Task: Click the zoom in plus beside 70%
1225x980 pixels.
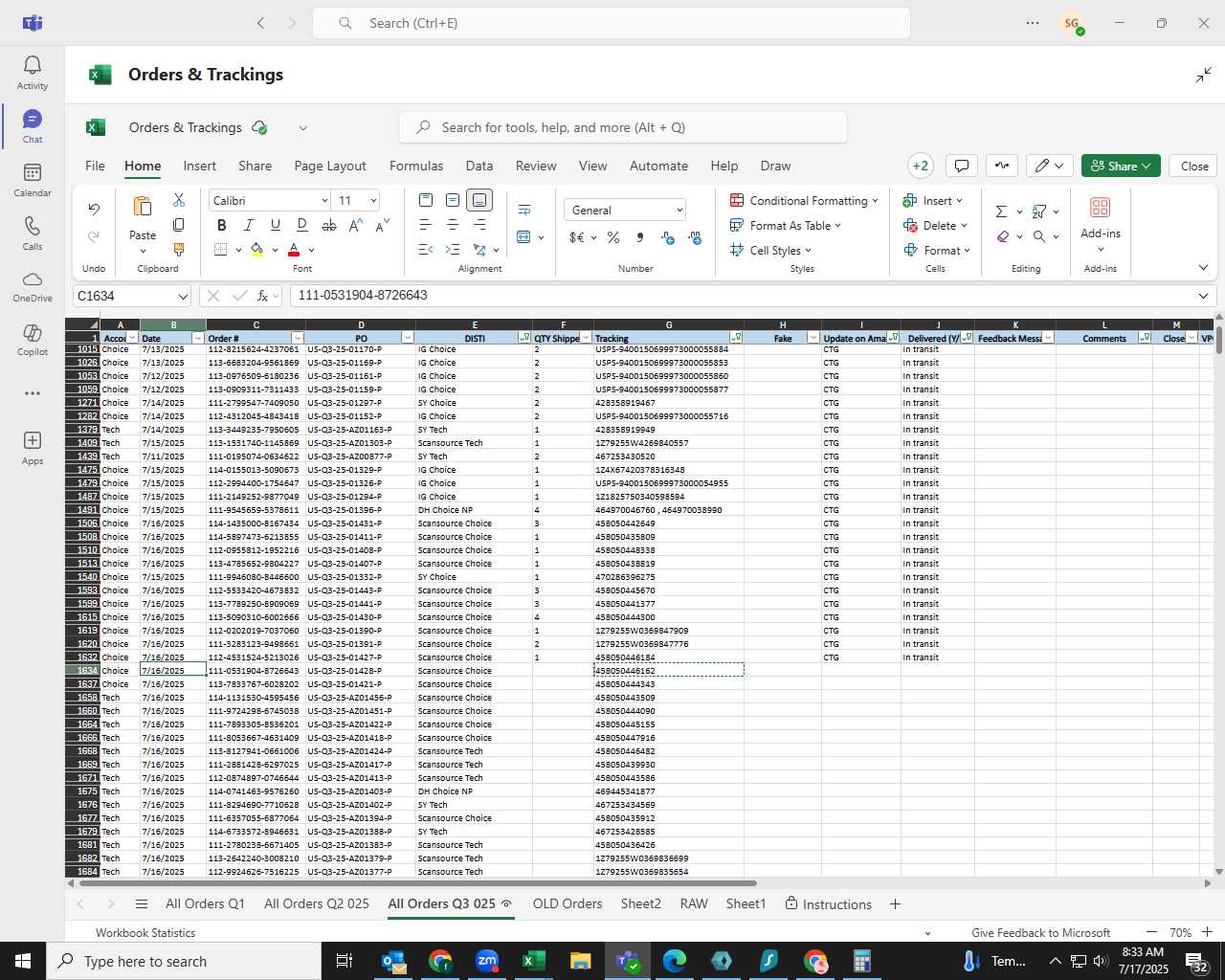Action: click(x=1207, y=932)
